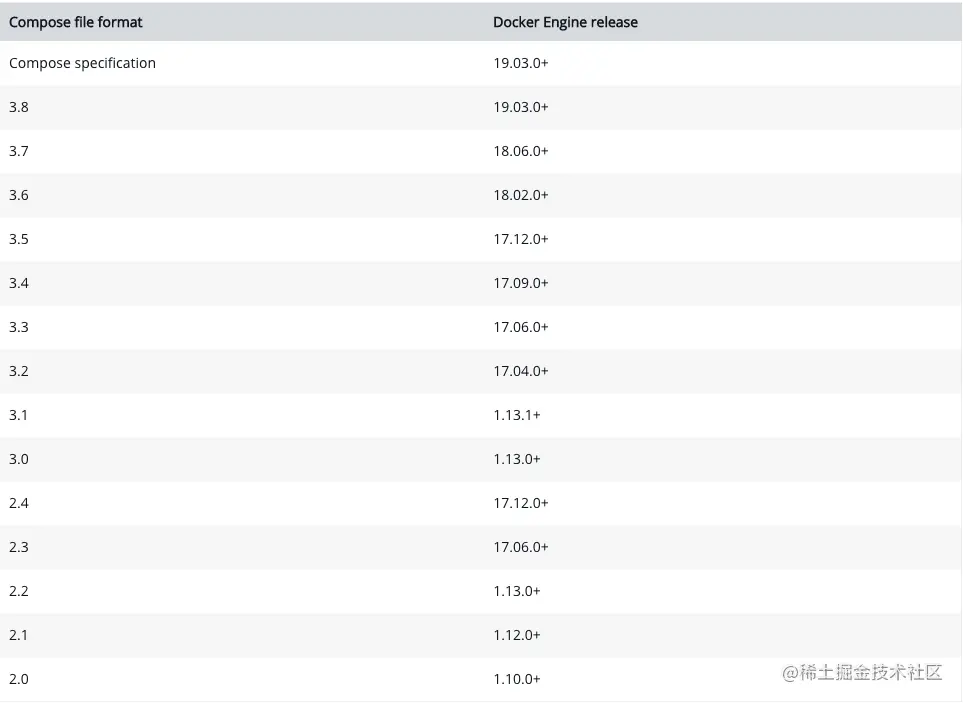Select the "Compose specification" table cell
The image size is (963, 703).
(83, 63)
